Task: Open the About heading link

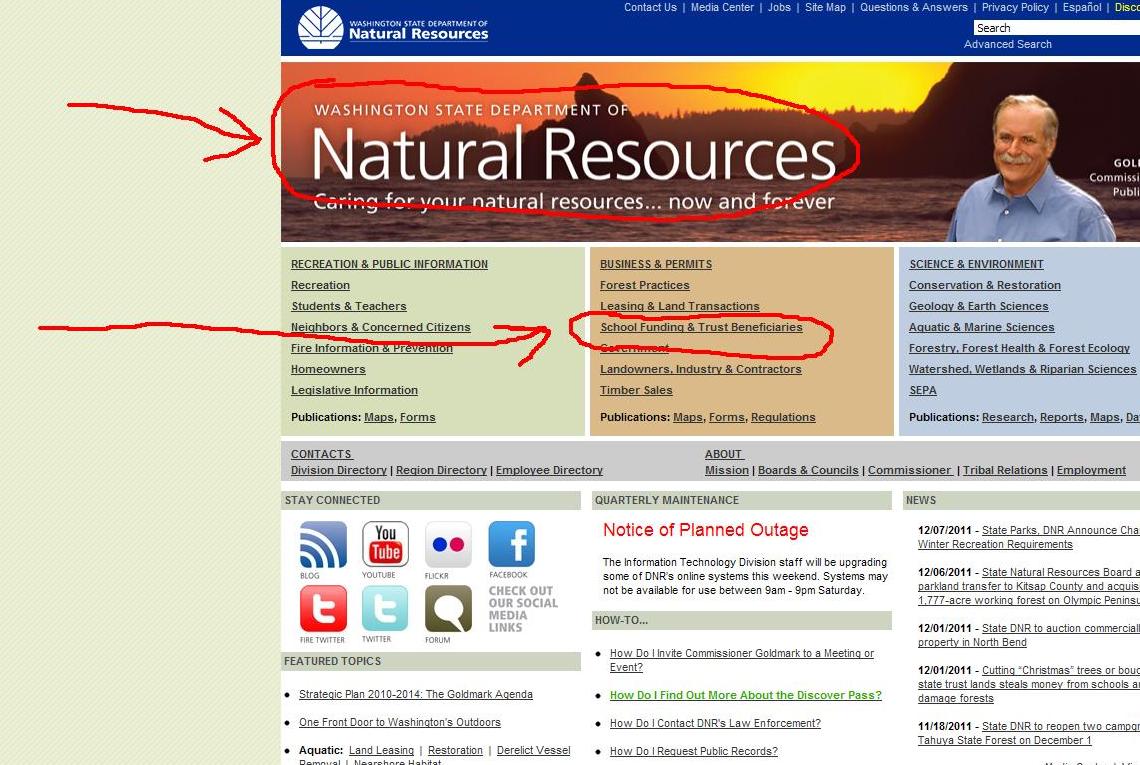Action: click(x=723, y=454)
